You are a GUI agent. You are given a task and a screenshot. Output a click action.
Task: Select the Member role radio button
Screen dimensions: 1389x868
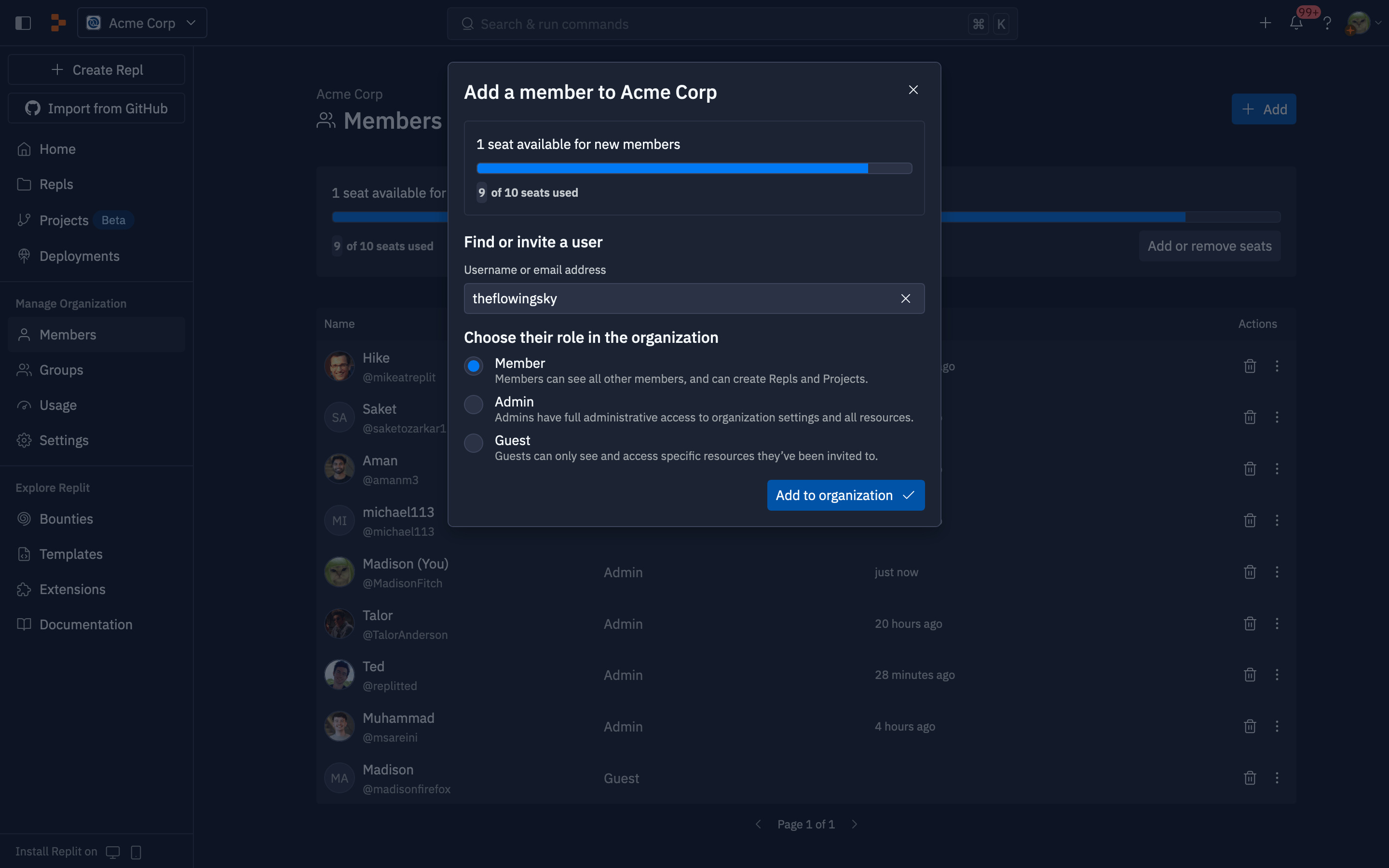coord(474,366)
